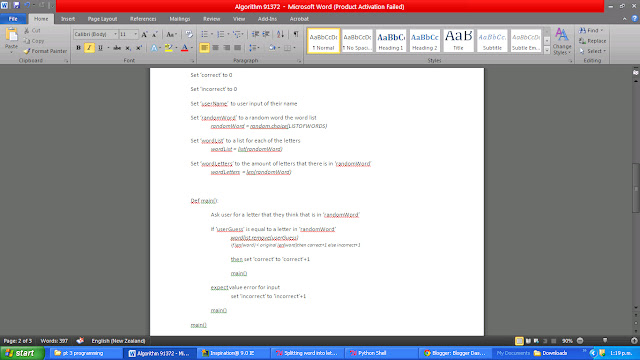Save document from Quick Access toolbar
640x360 pixels.
pyautogui.click(x=16, y=5)
